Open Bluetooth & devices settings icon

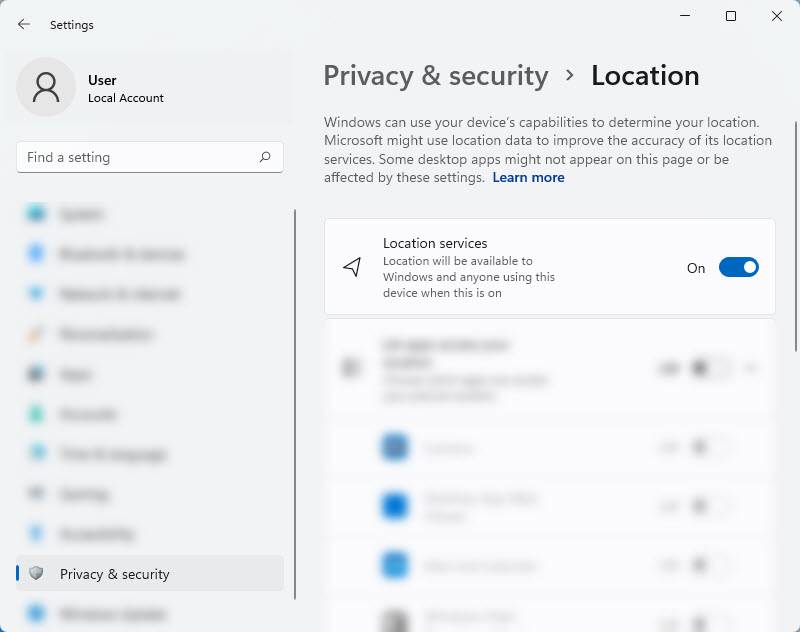point(38,254)
